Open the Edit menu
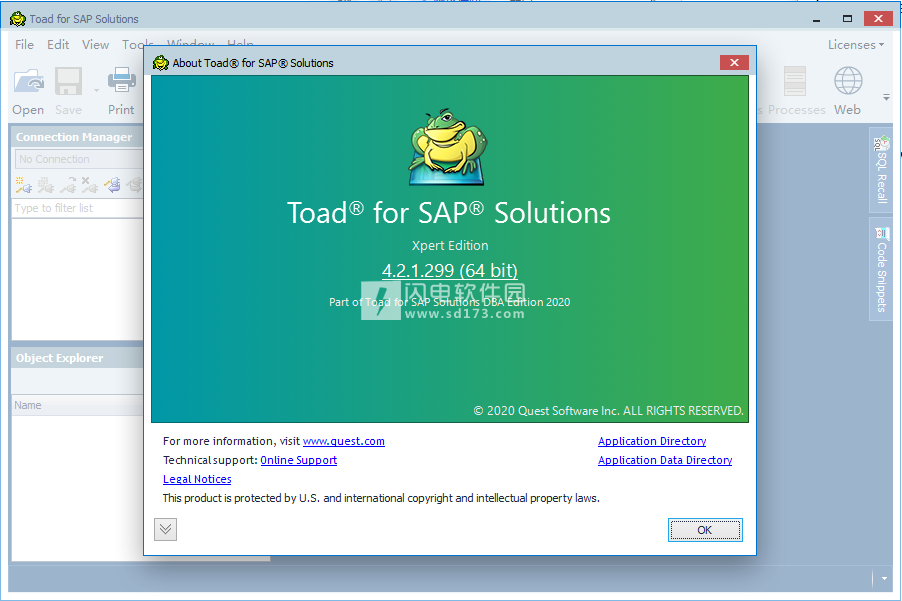 click(x=58, y=44)
